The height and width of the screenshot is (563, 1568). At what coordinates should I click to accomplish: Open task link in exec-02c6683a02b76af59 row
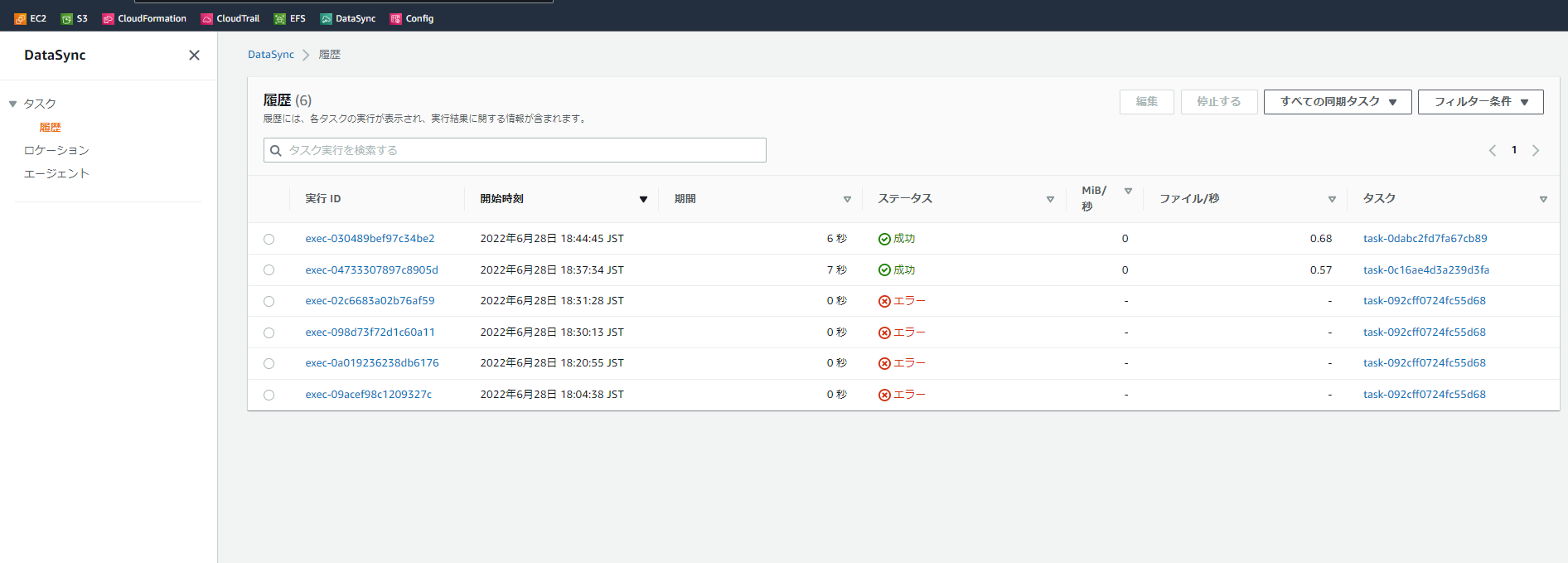point(1425,300)
